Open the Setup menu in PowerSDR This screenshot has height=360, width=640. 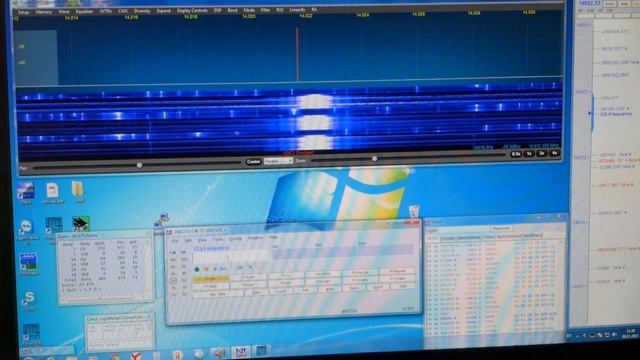click(23, 12)
